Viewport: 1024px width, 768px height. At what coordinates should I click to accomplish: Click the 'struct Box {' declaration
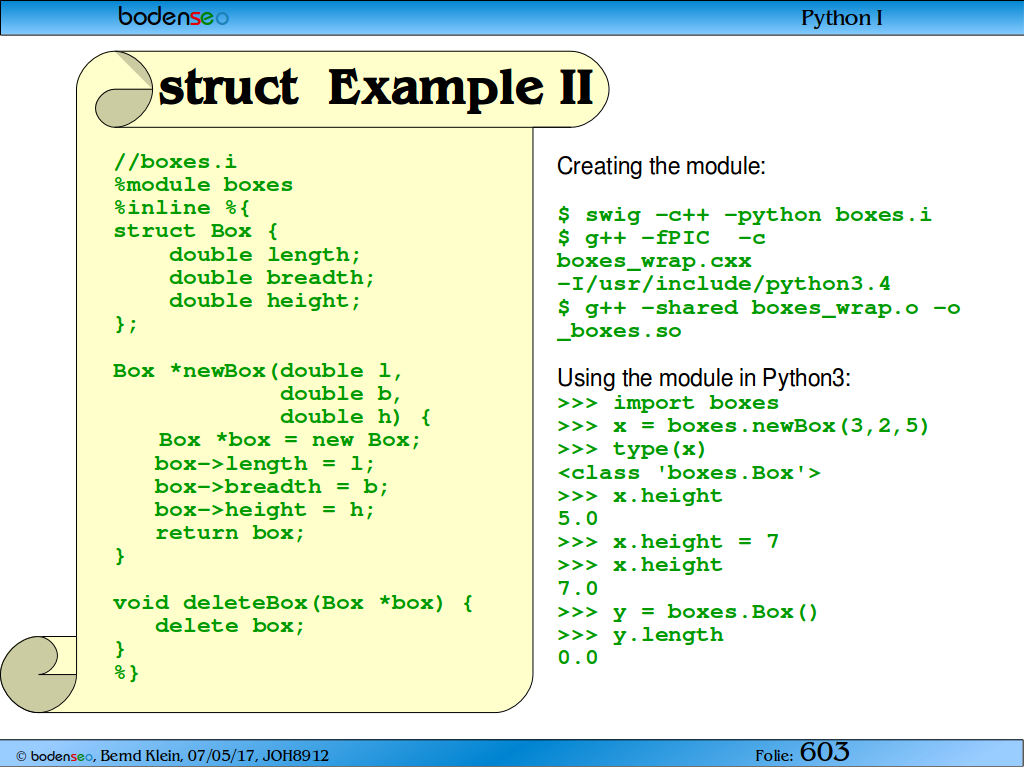point(196,231)
